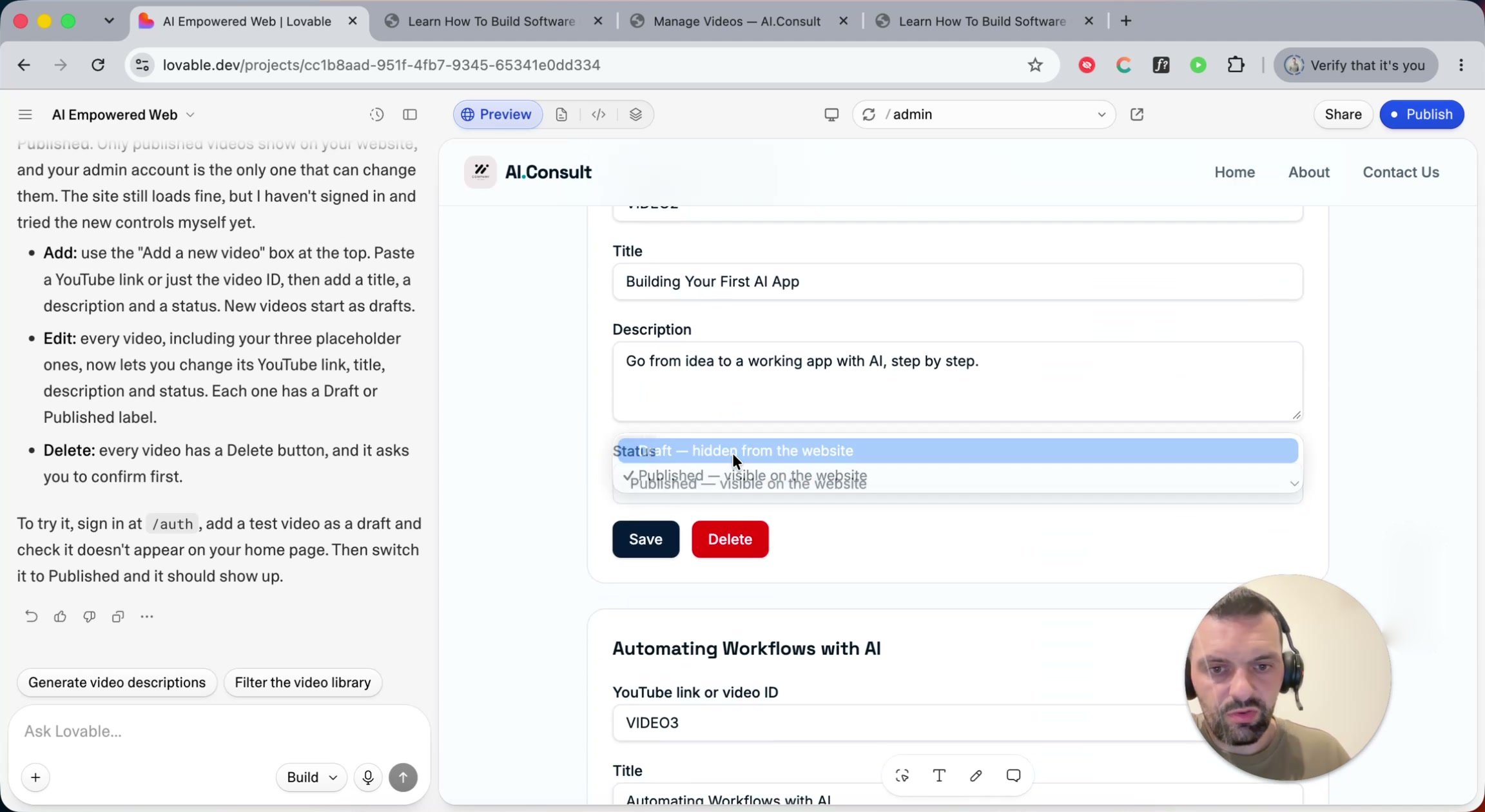Open version history clock icon
This screenshot has height=812, width=1485.
pyautogui.click(x=377, y=115)
